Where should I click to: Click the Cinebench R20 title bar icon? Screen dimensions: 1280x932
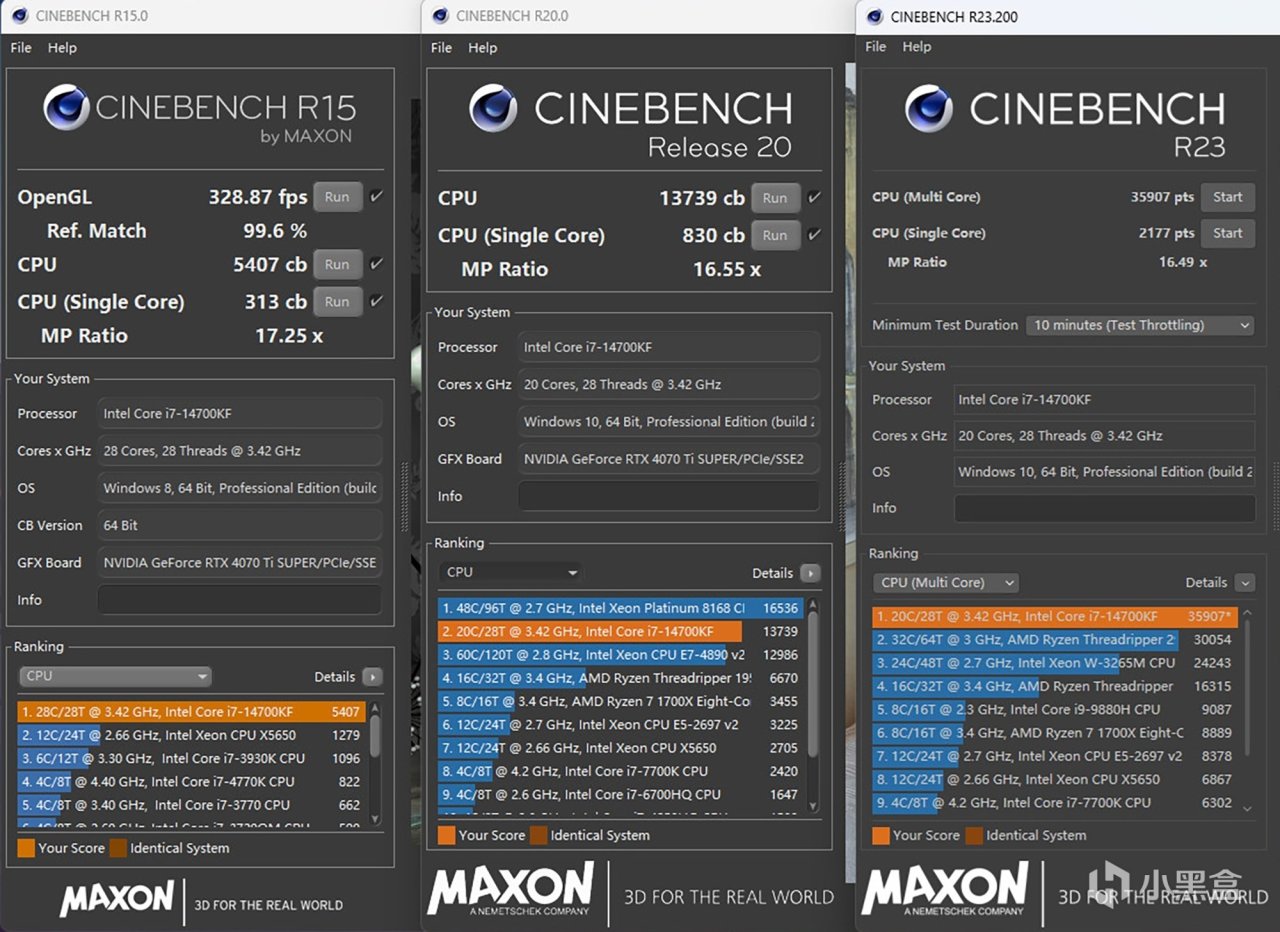click(439, 16)
